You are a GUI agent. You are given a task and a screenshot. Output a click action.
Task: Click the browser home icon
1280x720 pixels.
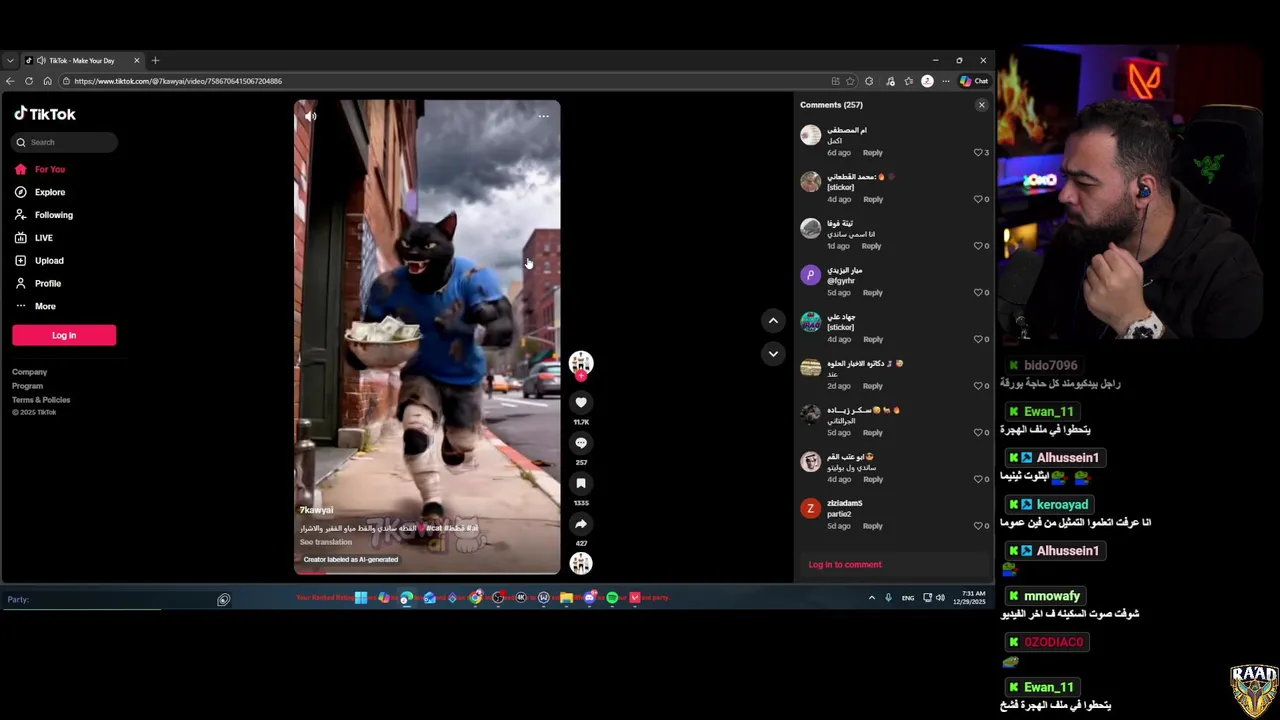47,81
